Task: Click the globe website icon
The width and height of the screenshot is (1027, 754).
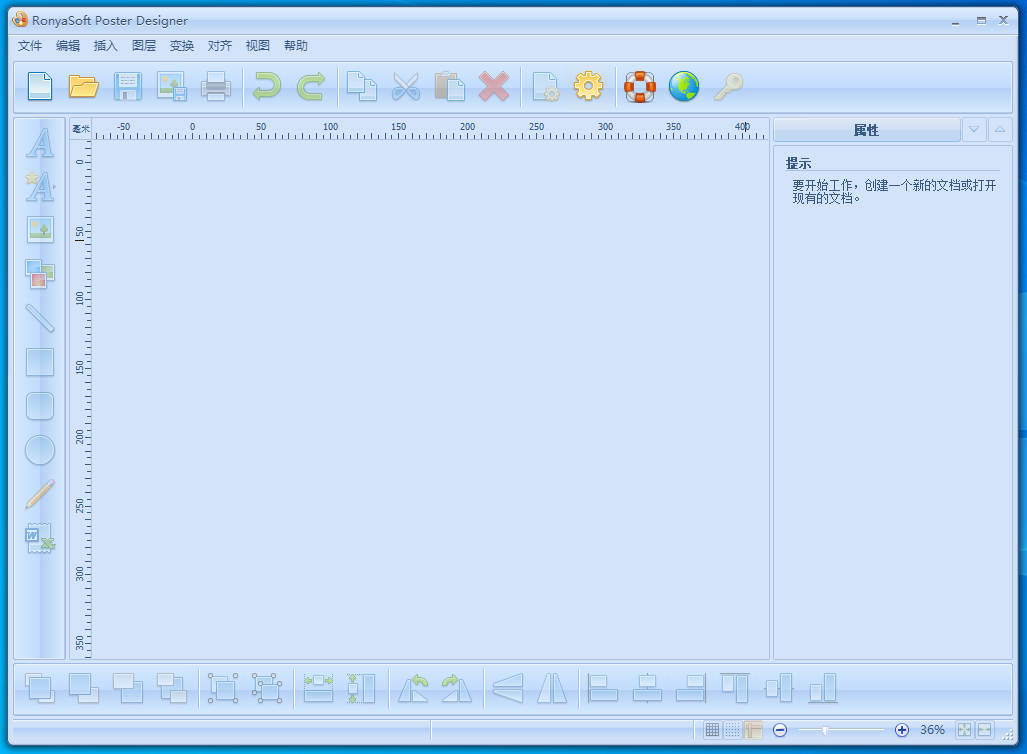Action: point(684,87)
